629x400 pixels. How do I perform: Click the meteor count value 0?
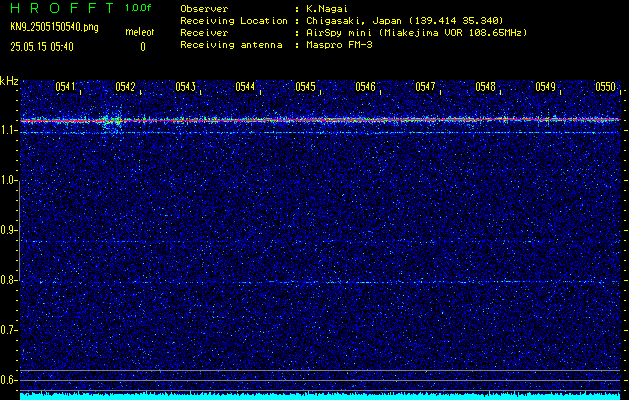(143, 47)
